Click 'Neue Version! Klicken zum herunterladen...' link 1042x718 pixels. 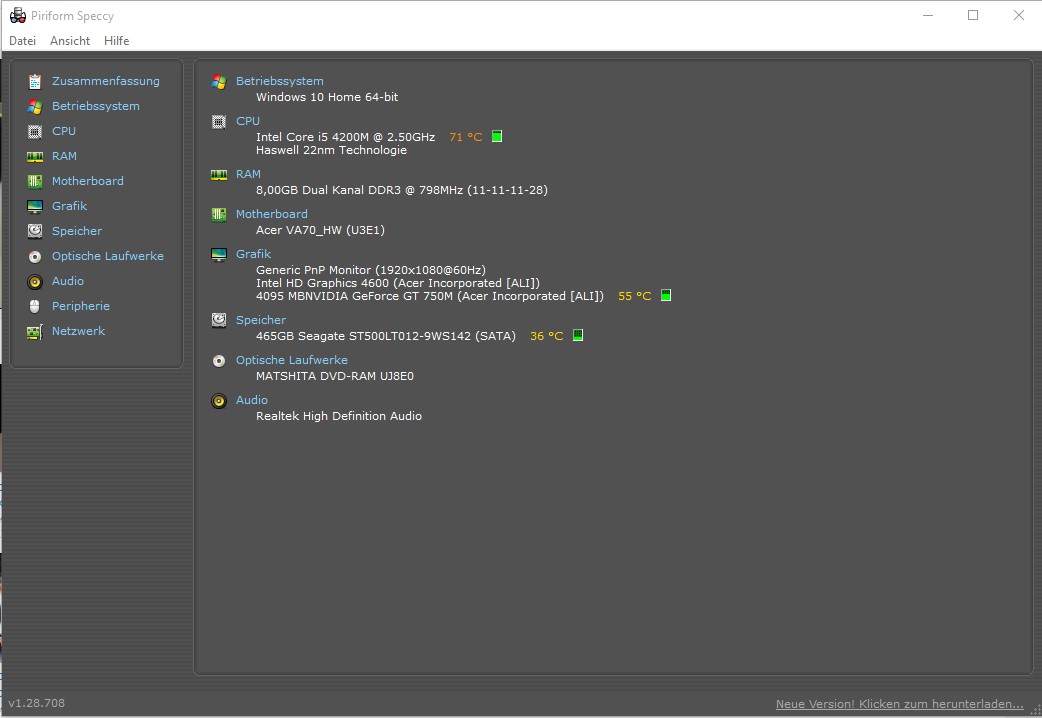[x=900, y=704]
